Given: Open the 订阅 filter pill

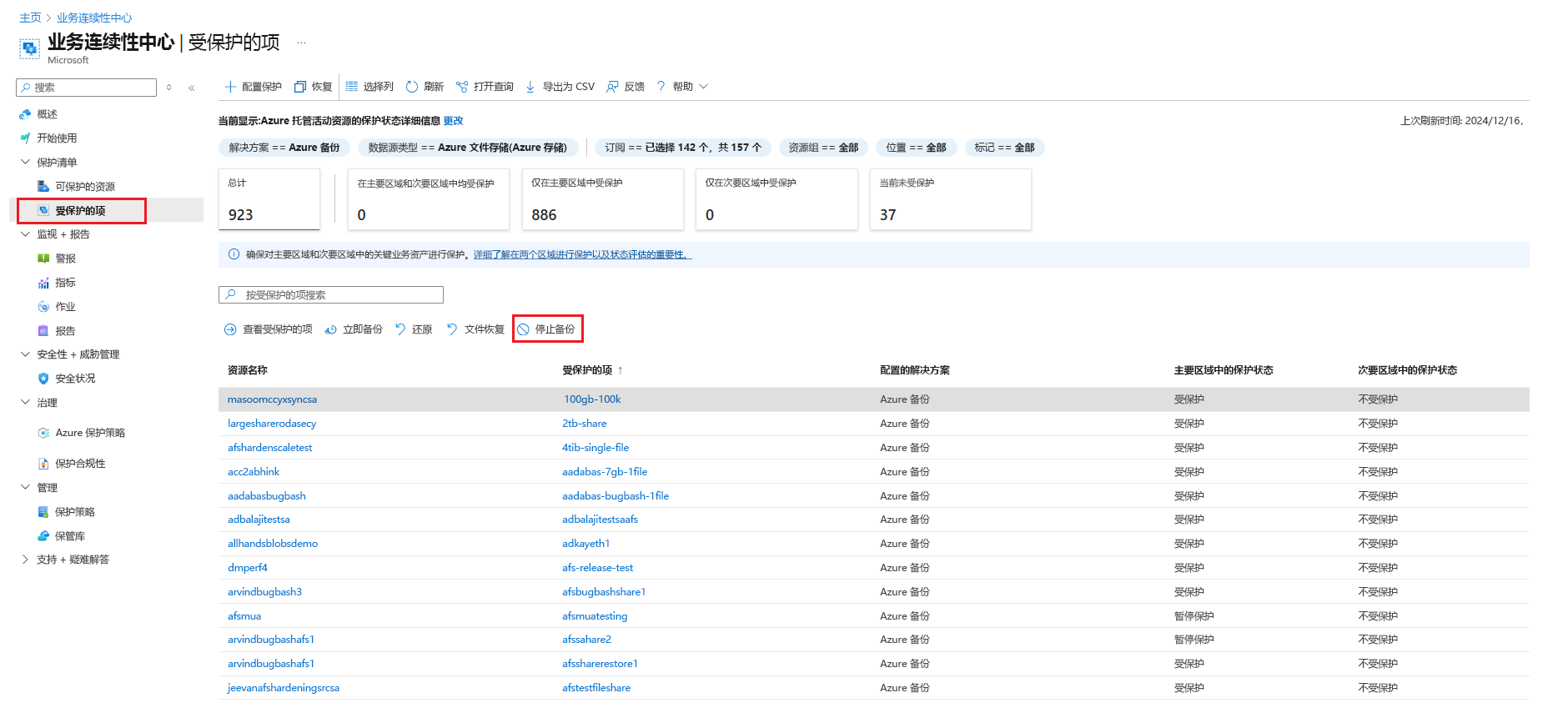Looking at the screenshot, I should point(683,148).
